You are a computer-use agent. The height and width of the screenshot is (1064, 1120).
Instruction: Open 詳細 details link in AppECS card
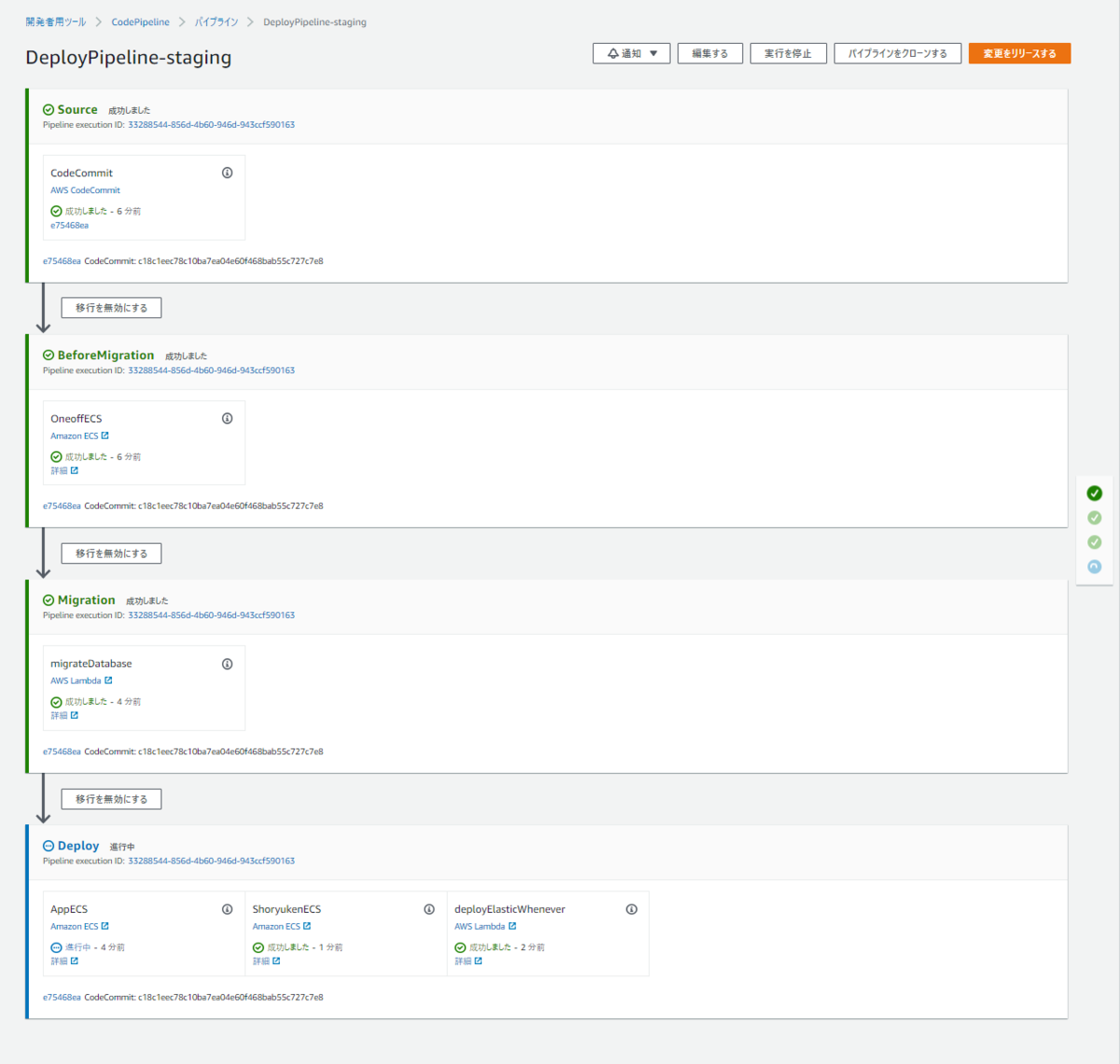pyautogui.click(x=59, y=961)
